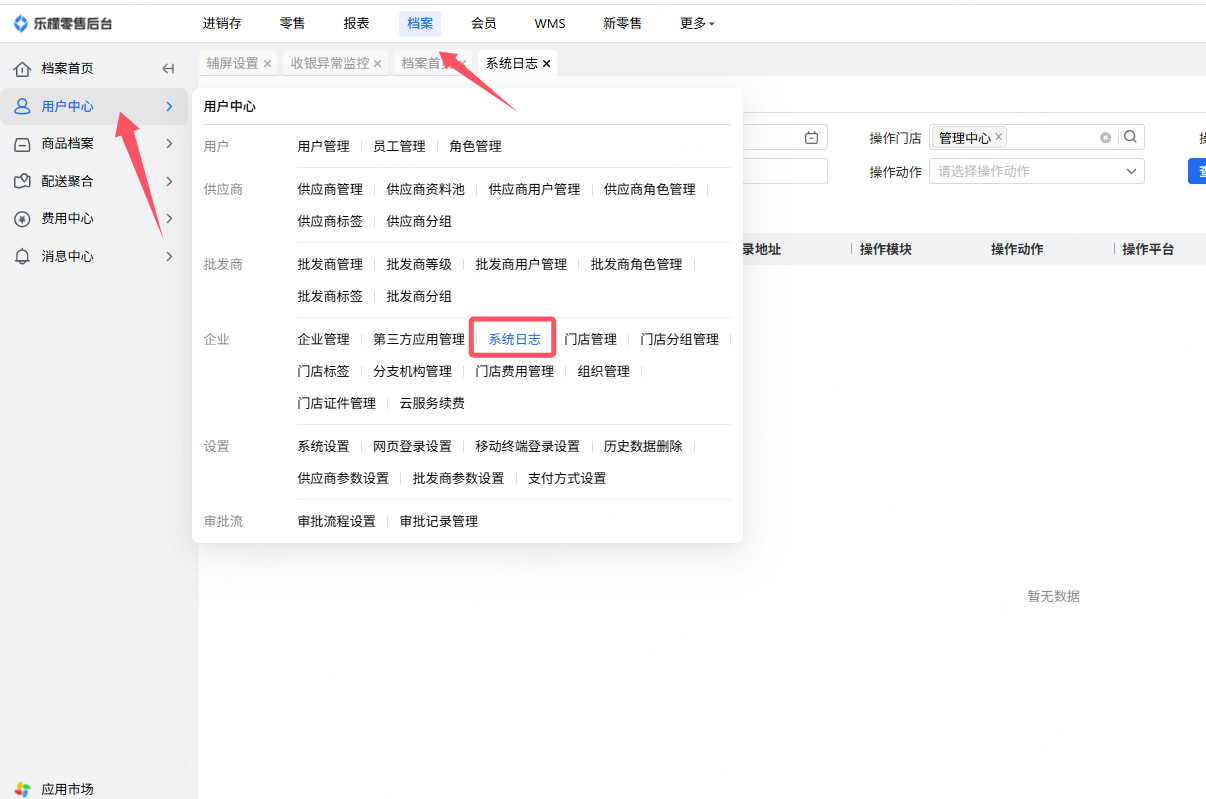1206x799 pixels.
Task: Select the 档案 top menu
Action: [420, 23]
